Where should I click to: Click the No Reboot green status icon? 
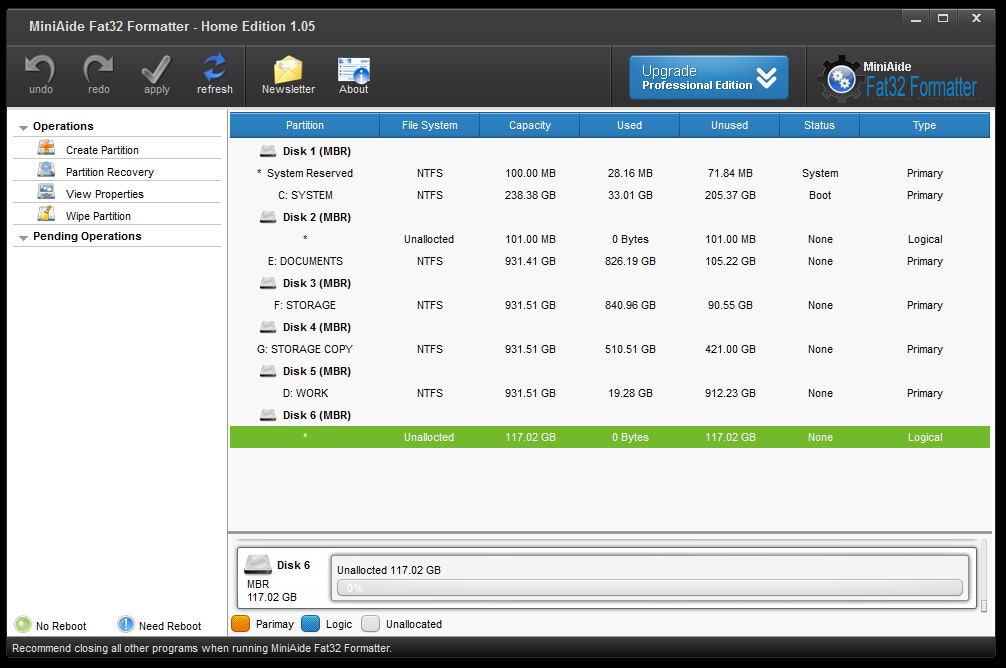23,624
